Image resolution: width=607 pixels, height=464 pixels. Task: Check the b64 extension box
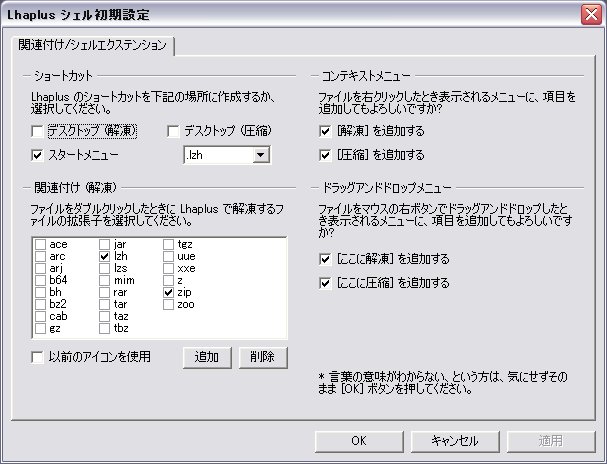40,280
